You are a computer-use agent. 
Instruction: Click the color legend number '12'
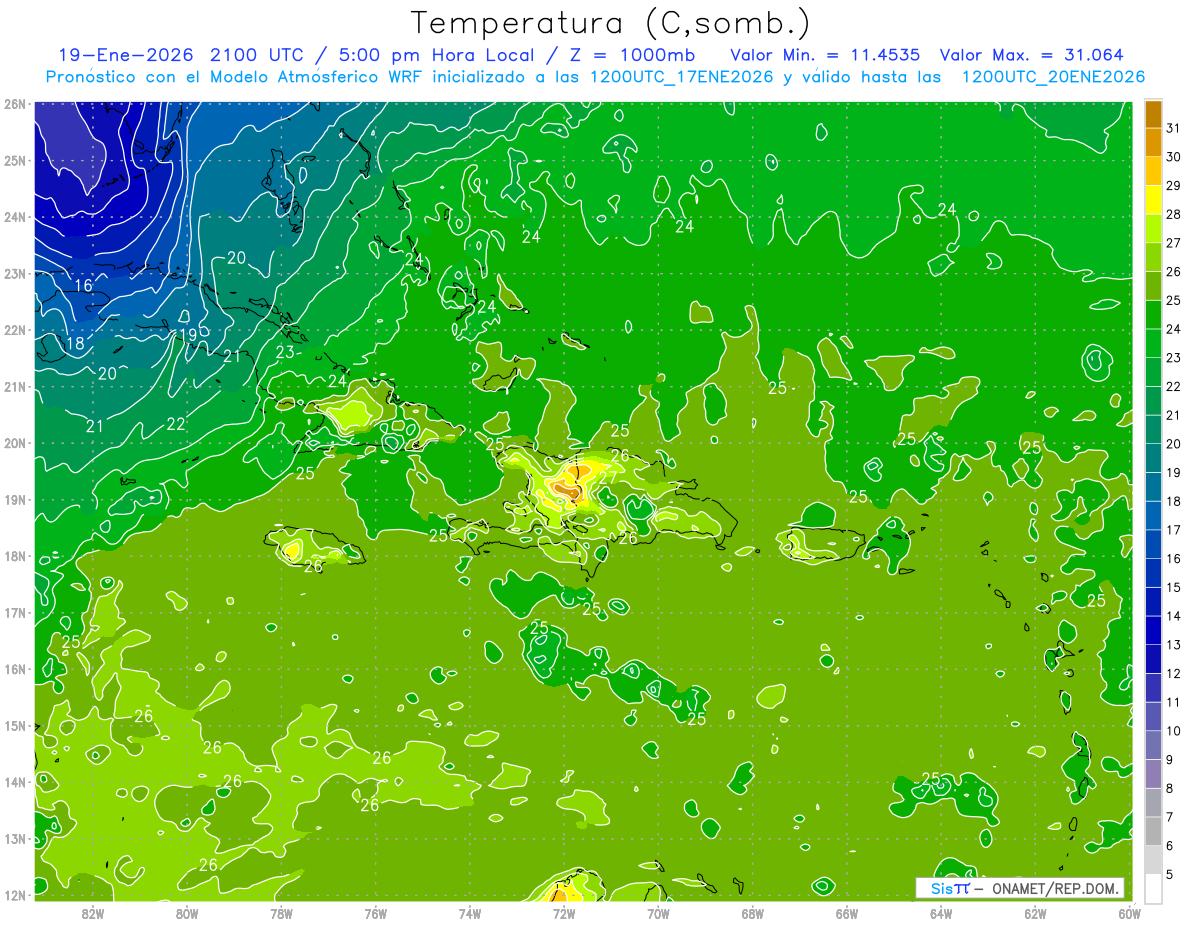[1174, 673]
